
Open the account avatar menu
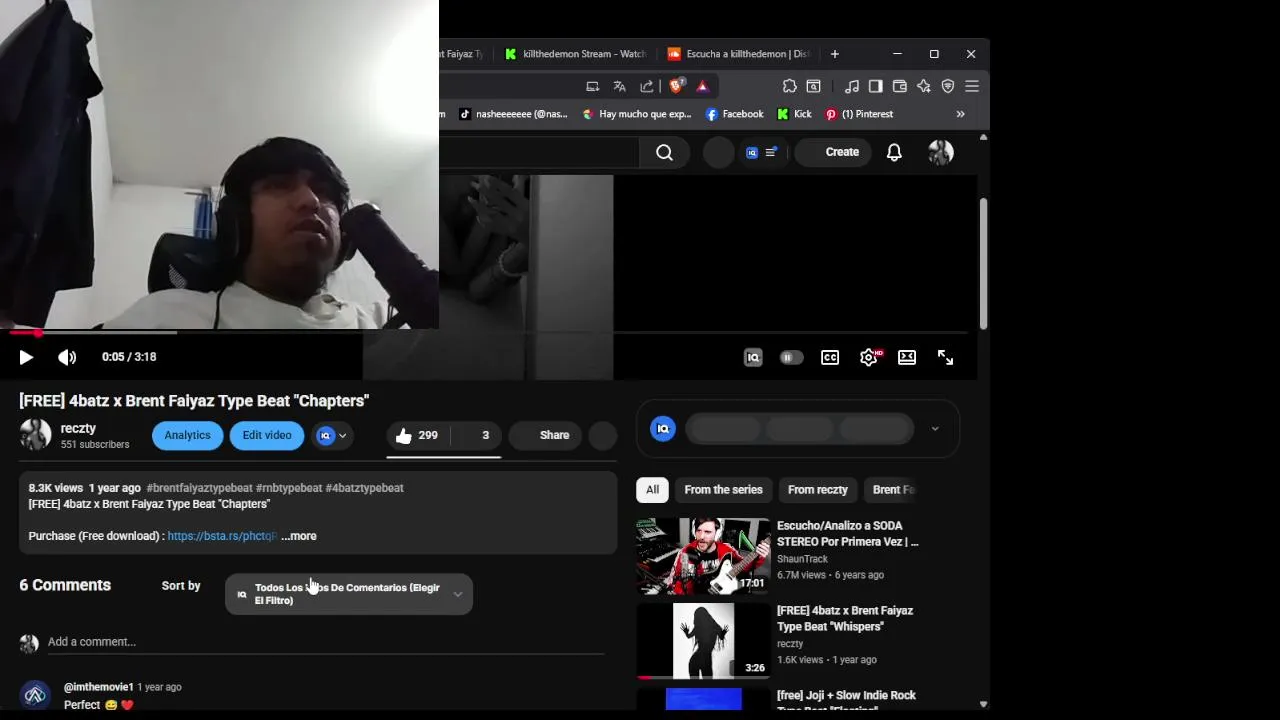pyautogui.click(x=941, y=152)
